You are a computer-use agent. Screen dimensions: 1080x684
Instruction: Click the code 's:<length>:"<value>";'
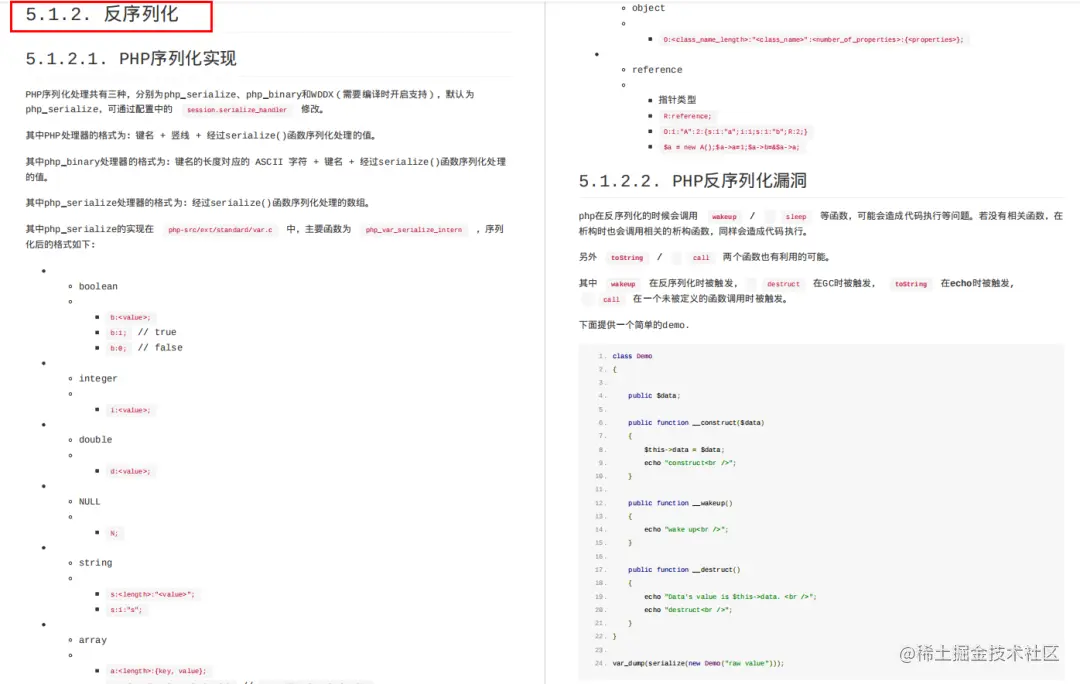[x=152, y=594]
